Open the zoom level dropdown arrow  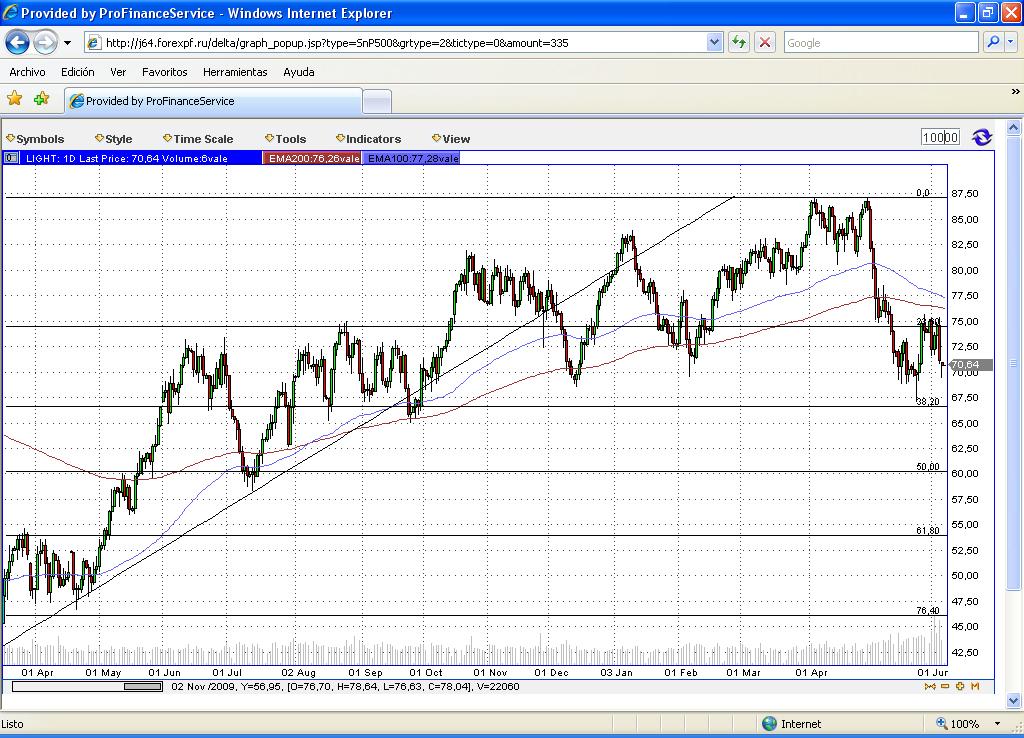997,724
